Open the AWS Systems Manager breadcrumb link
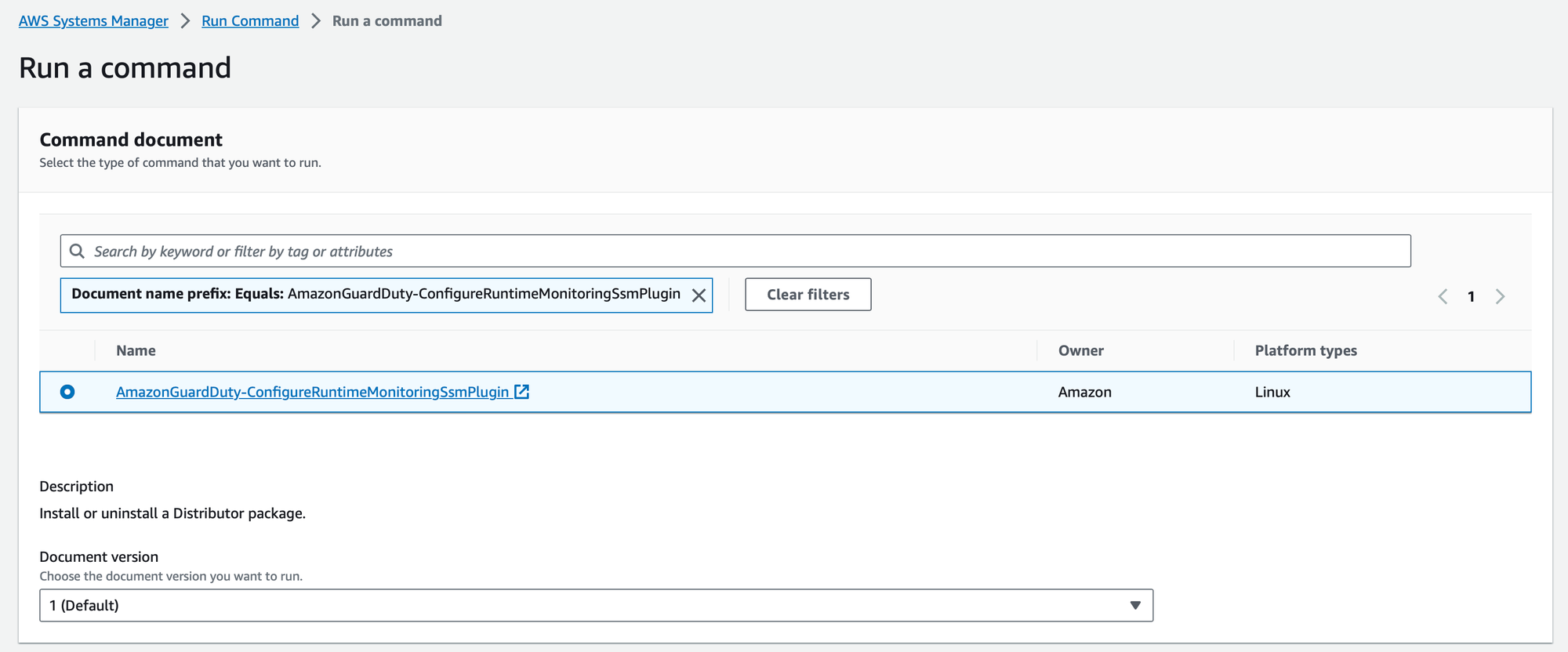The height and width of the screenshot is (652, 1568). (93, 21)
